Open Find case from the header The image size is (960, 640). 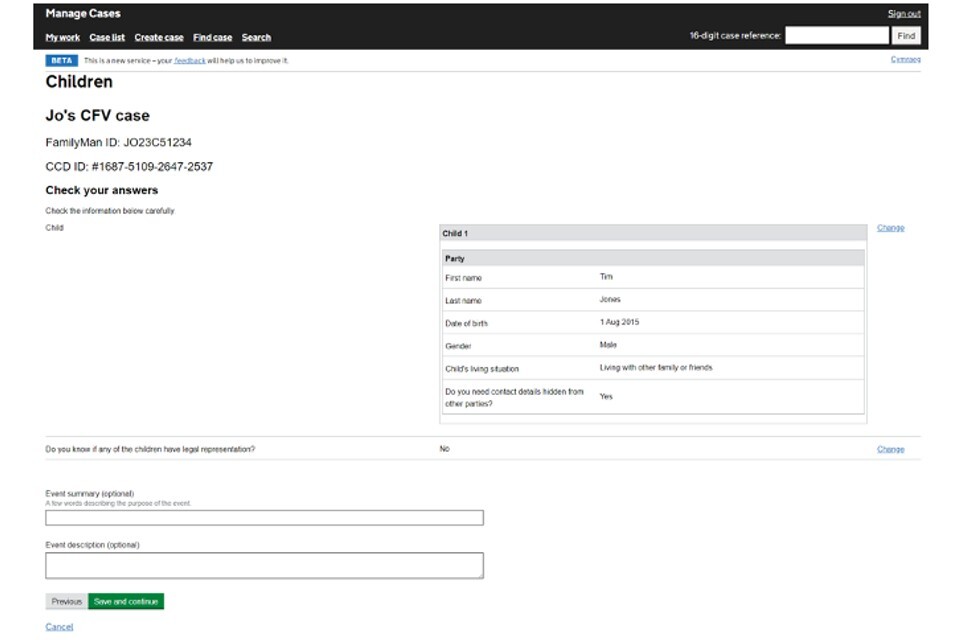[212, 38]
